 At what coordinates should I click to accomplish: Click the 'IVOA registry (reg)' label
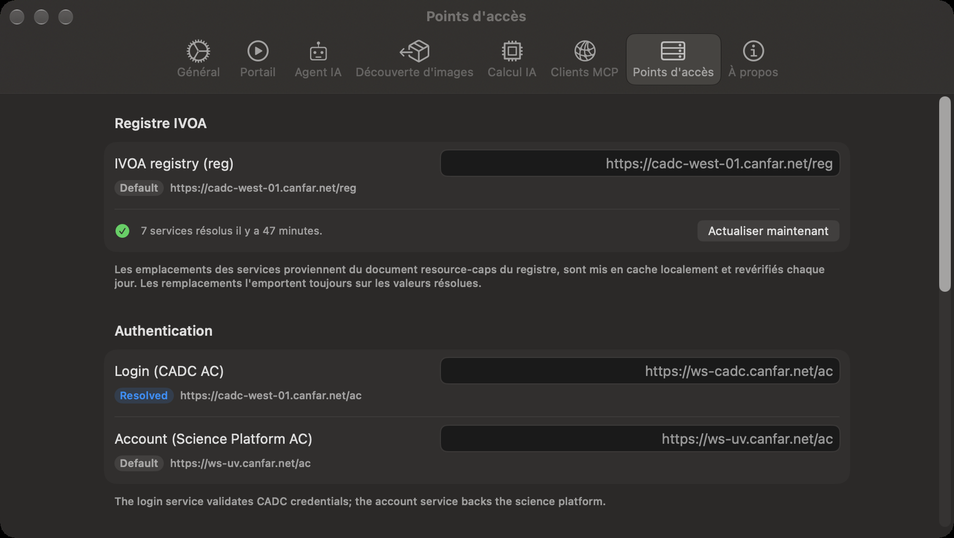coord(174,163)
